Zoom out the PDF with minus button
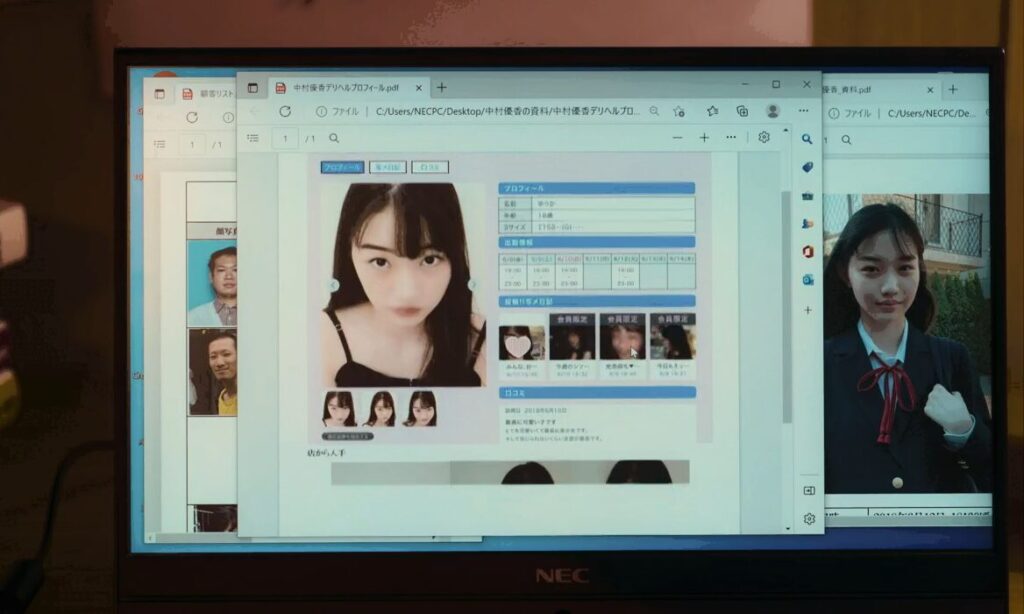 click(x=677, y=137)
